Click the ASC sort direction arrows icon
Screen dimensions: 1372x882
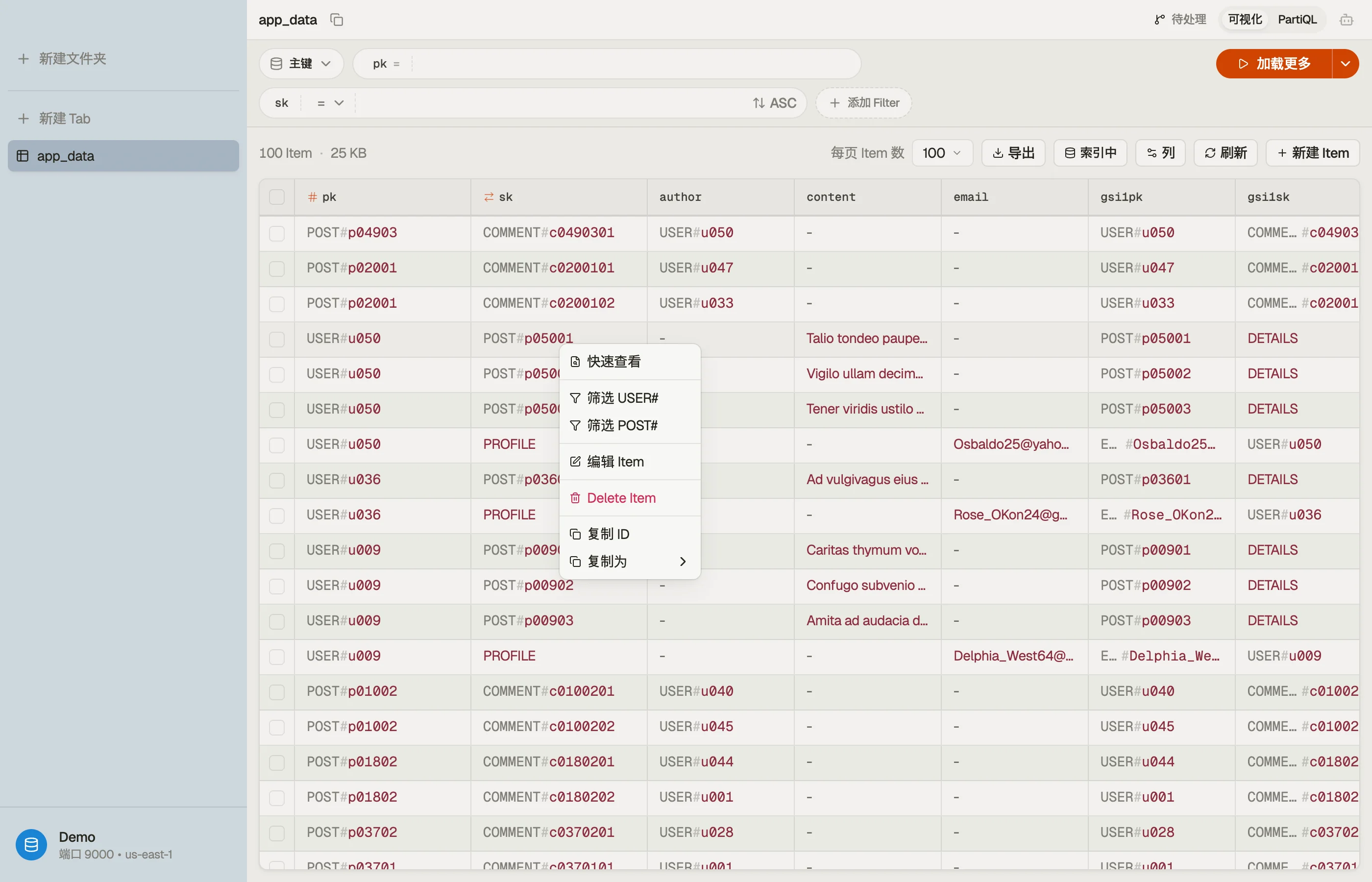[759, 103]
